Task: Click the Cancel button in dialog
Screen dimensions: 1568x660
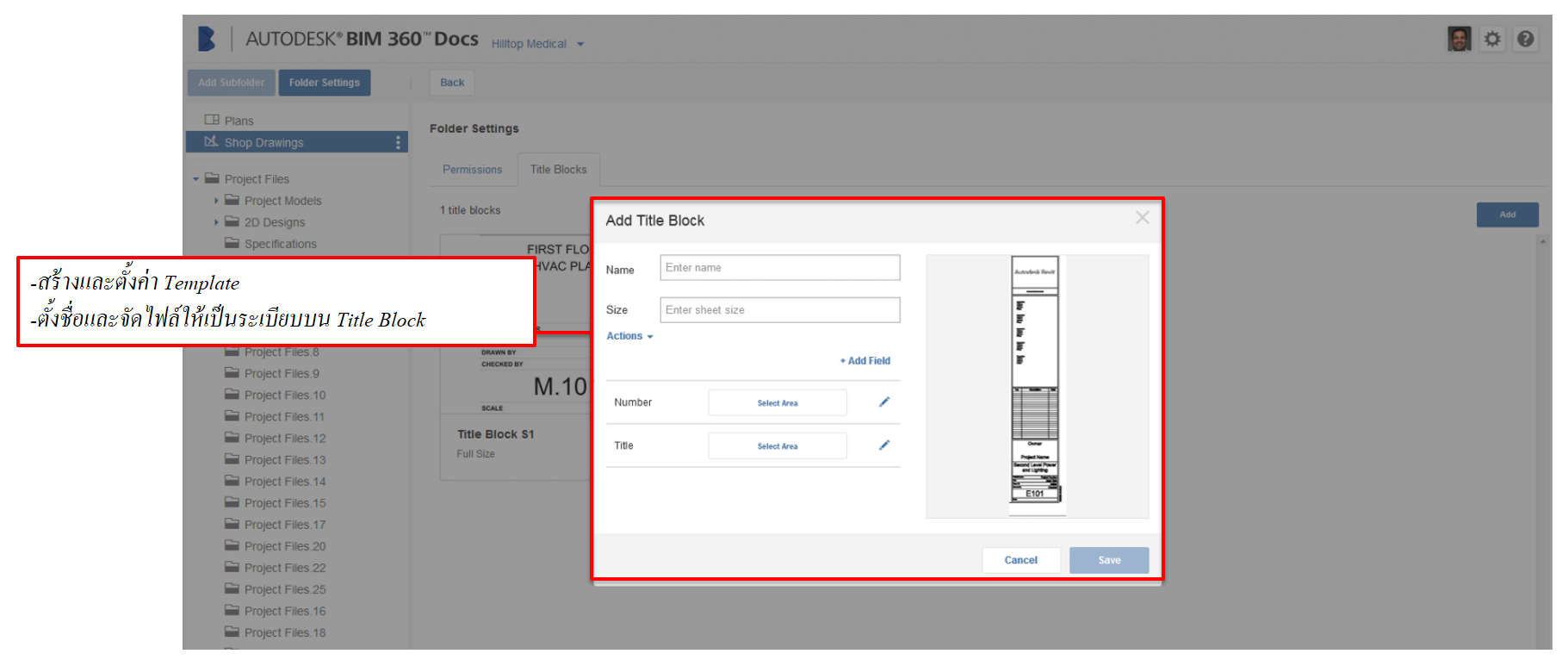Action: tap(1021, 560)
